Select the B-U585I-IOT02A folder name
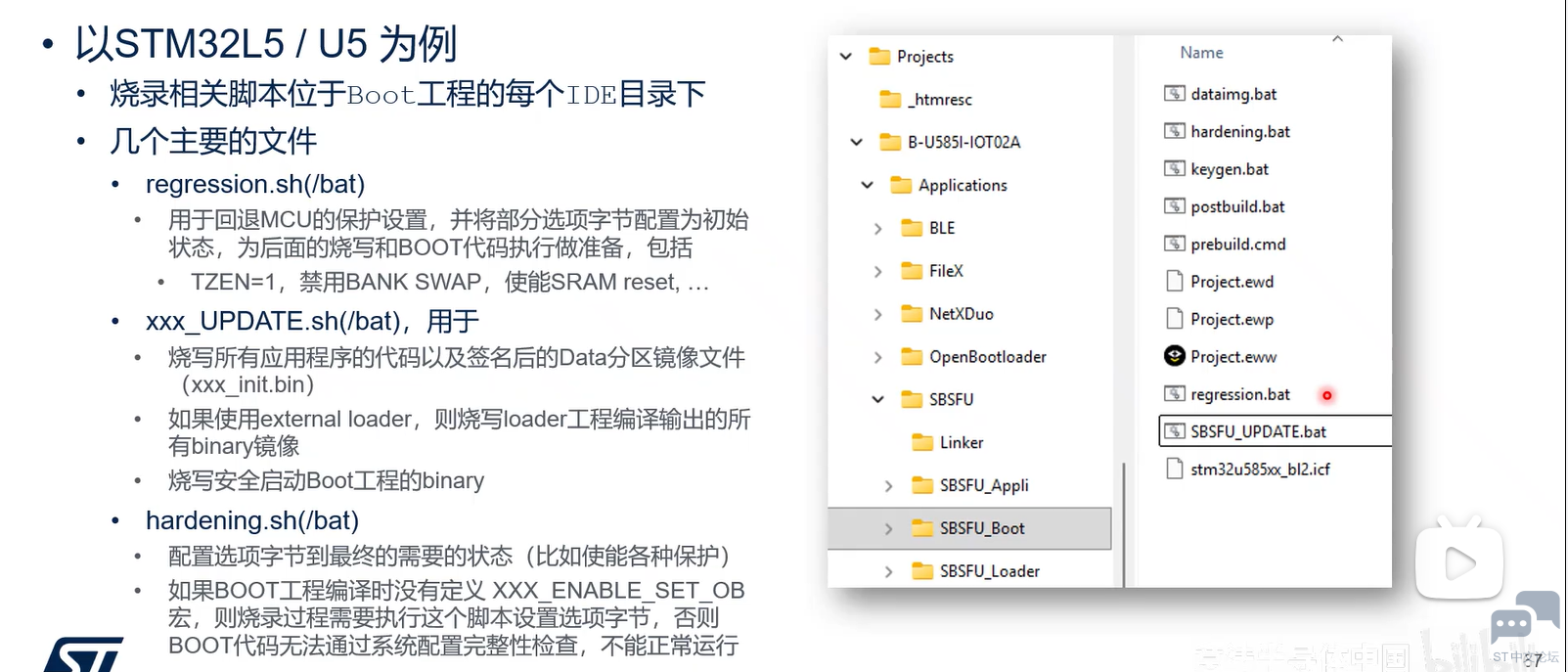This screenshot has height=672, width=1568. point(964,143)
